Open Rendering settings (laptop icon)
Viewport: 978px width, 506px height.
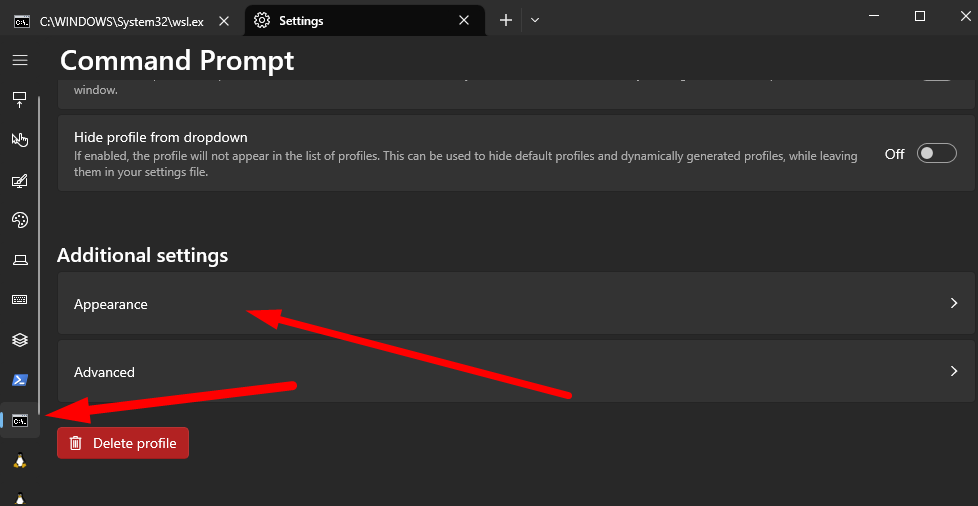19,260
